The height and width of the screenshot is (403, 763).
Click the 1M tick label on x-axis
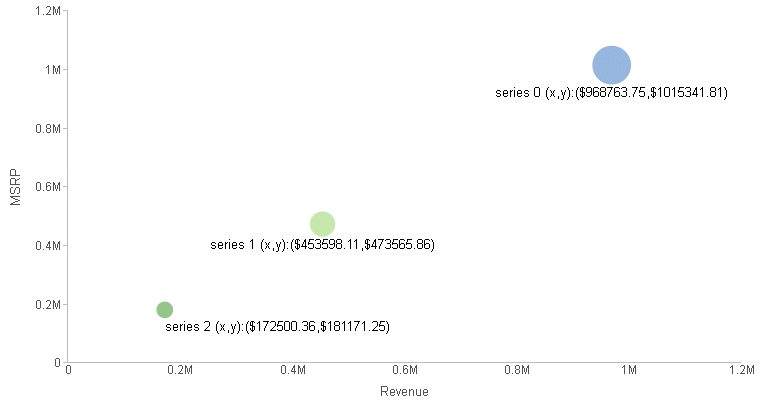pyautogui.click(x=629, y=370)
